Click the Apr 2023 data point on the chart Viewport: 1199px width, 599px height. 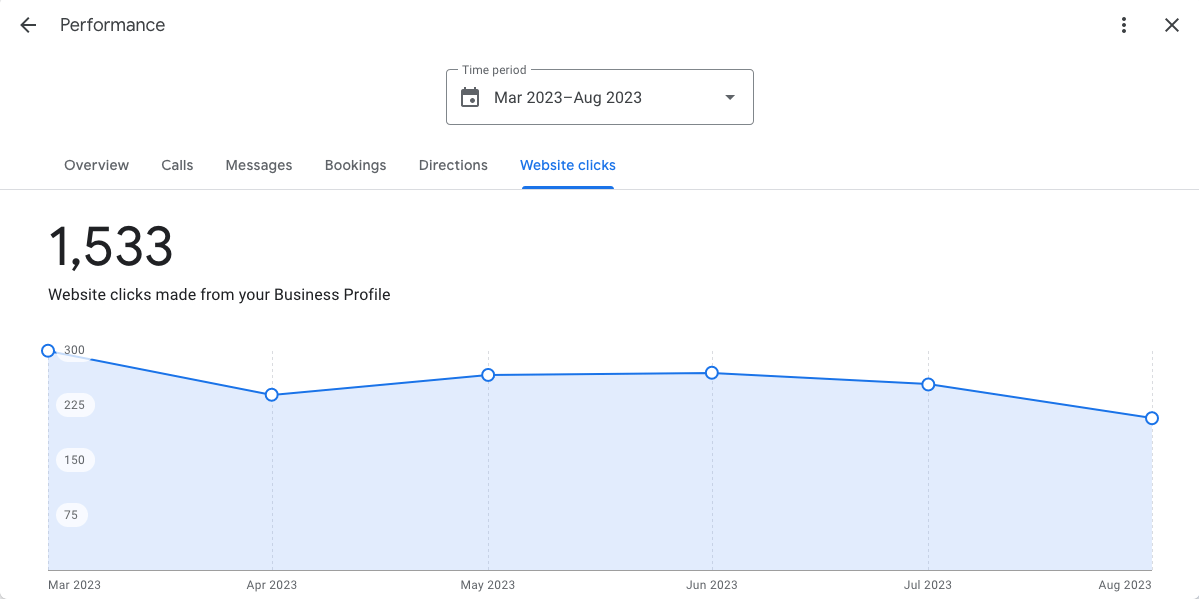[x=271, y=395]
